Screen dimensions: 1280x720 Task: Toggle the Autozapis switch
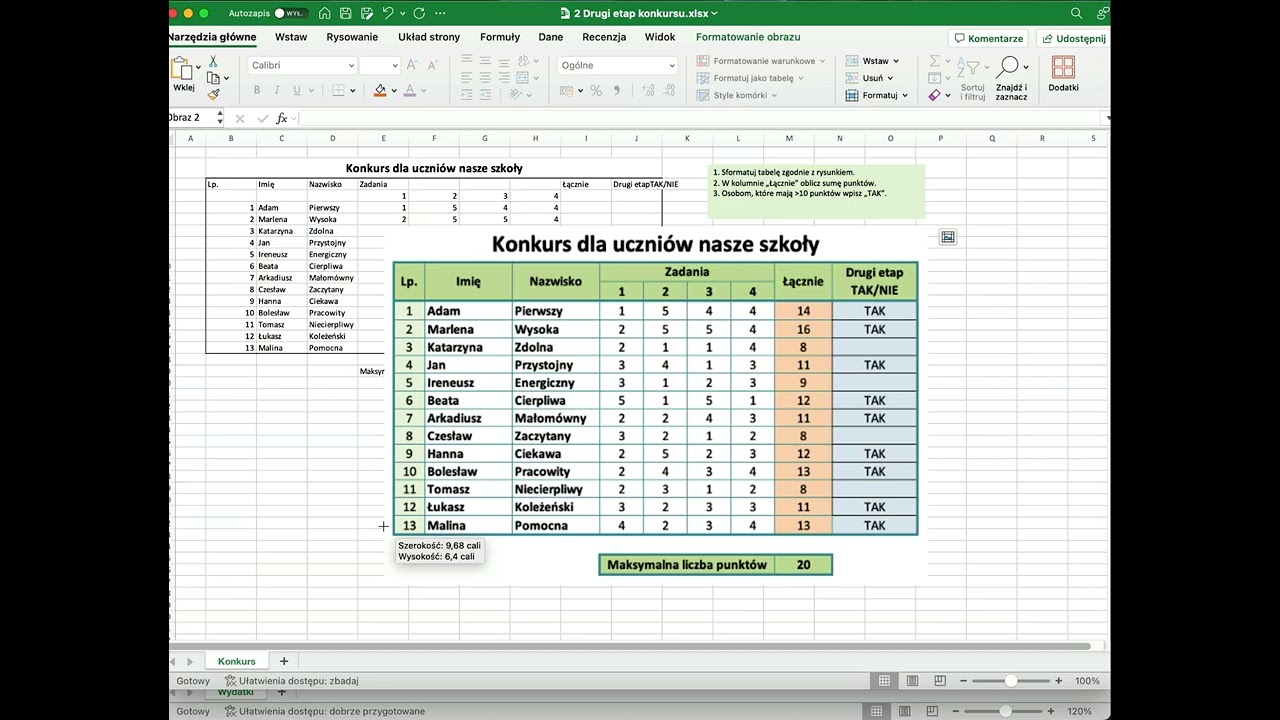(x=290, y=13)
